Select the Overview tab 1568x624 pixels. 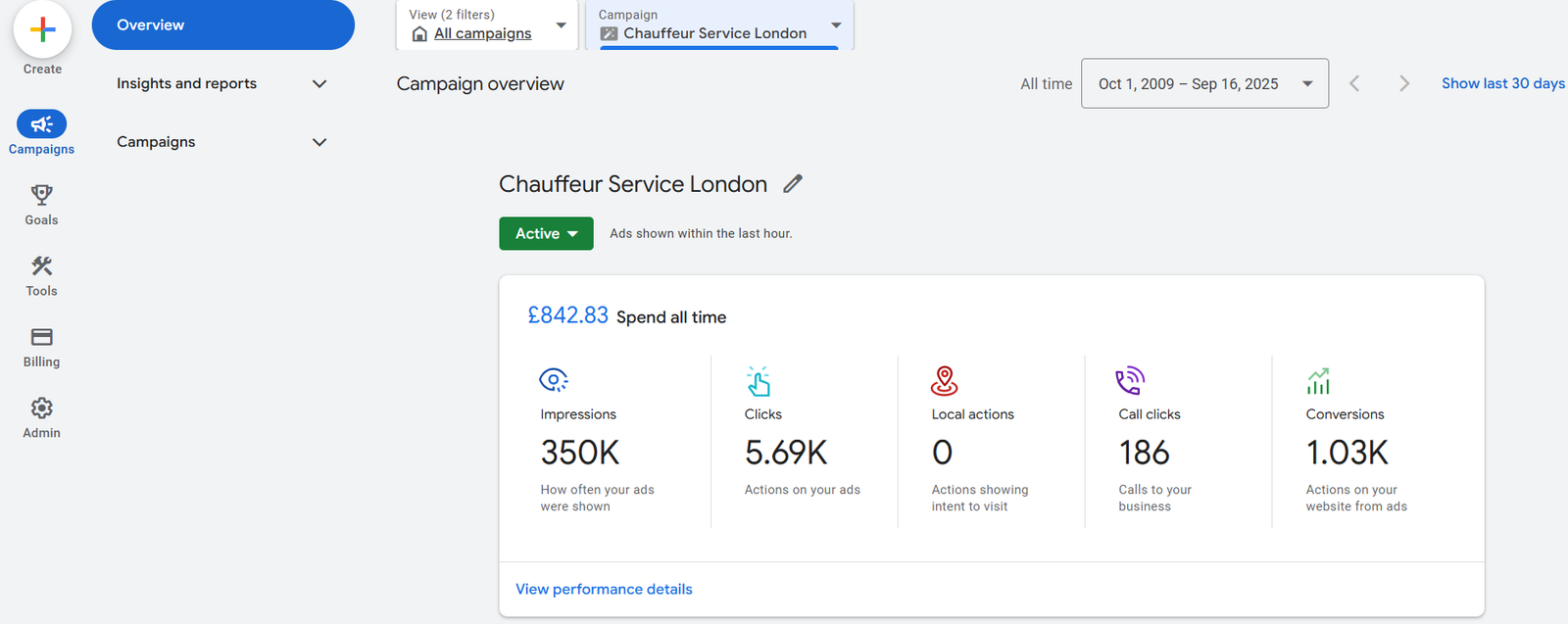point(222,25)
